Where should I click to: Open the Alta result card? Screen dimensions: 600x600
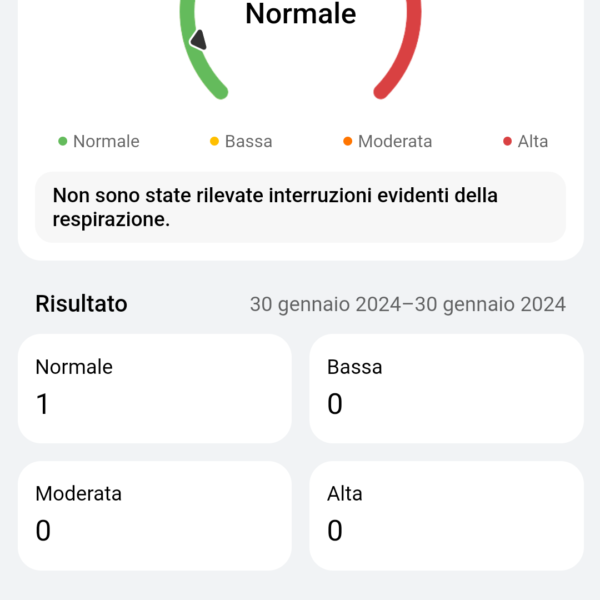point(446,515)
